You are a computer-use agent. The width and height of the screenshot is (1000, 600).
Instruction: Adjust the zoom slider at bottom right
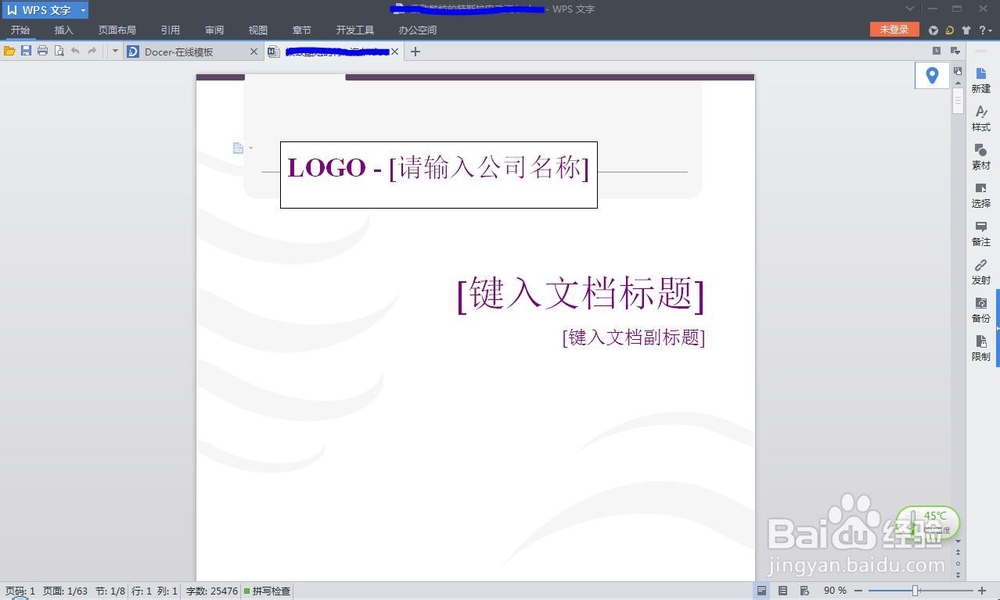pos(917,590)
